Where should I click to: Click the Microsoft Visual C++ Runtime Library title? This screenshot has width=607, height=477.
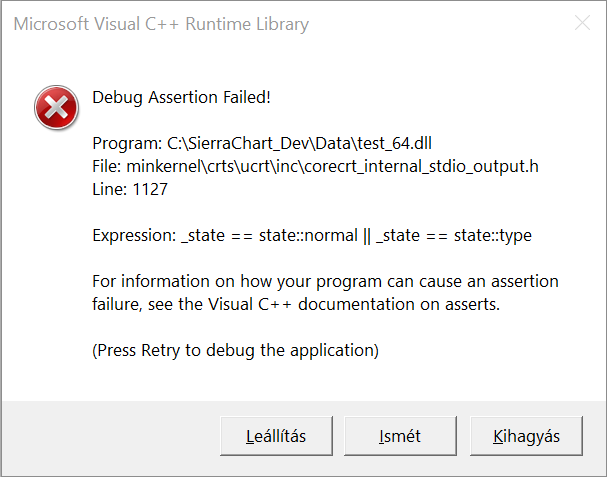(161, 24)
